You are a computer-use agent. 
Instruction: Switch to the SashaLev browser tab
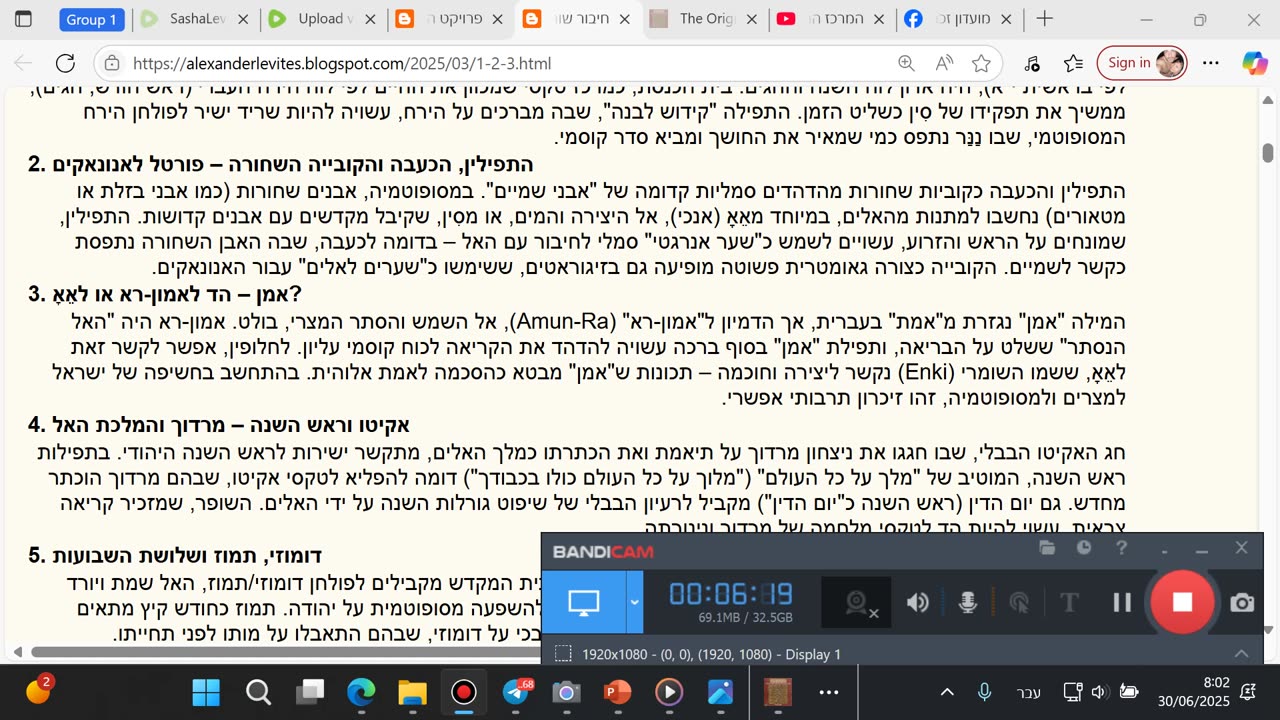pos(195,19)
